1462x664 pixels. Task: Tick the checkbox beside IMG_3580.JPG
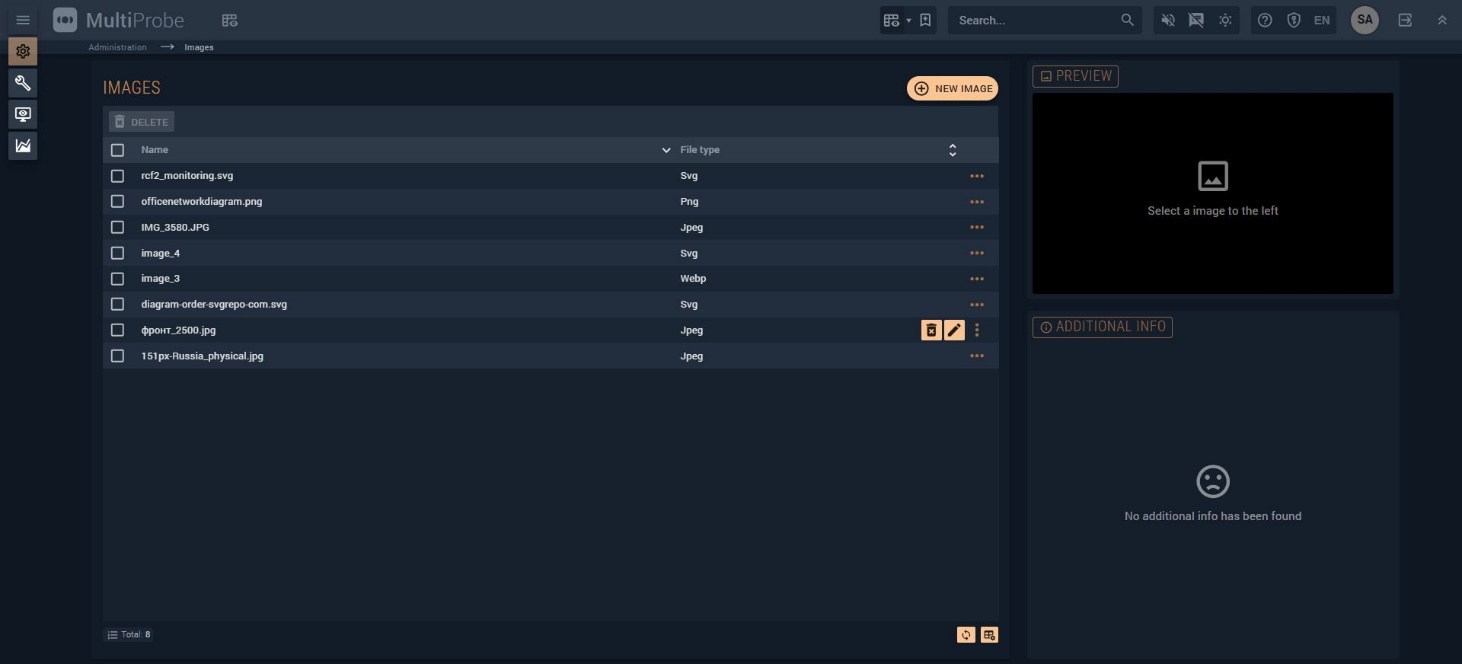(117, 227)
